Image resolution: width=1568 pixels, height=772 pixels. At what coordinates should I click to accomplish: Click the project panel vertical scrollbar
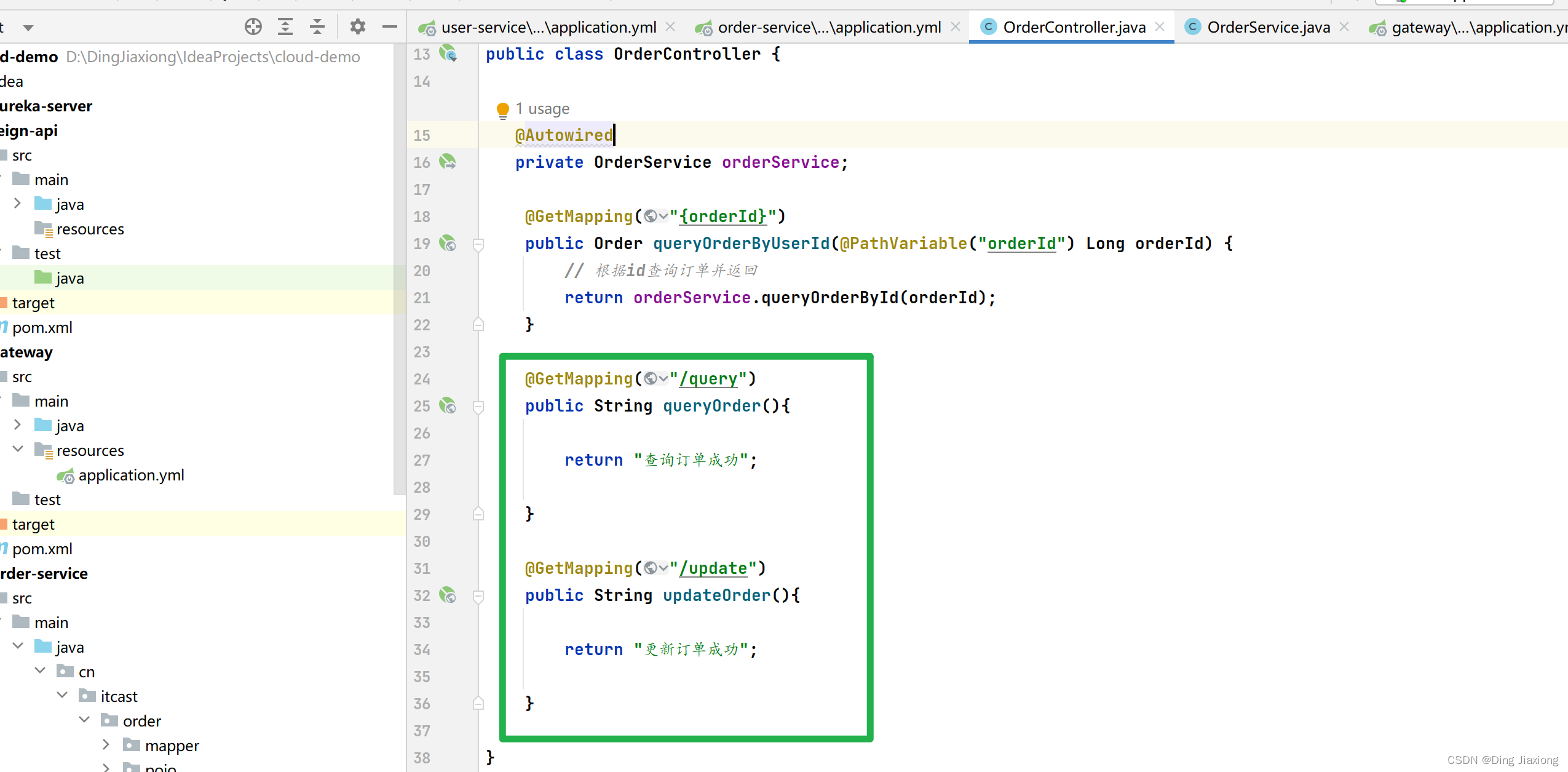coord(400,271)
